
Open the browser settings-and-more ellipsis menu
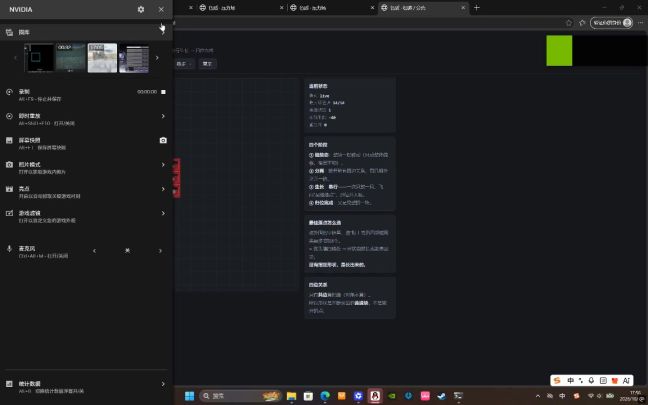[x=641, y=23]
